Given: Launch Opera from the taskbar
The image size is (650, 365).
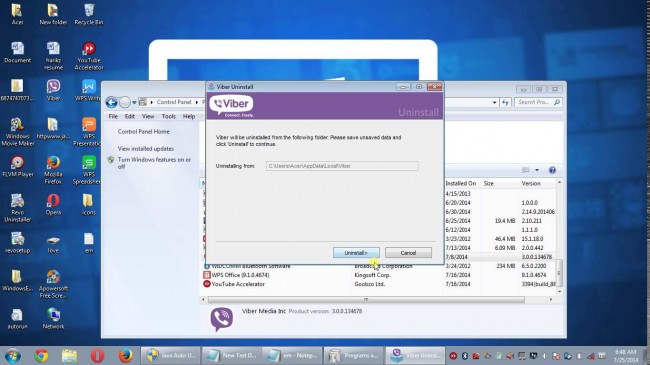Looking at the screenshot, I should (97, 355).
